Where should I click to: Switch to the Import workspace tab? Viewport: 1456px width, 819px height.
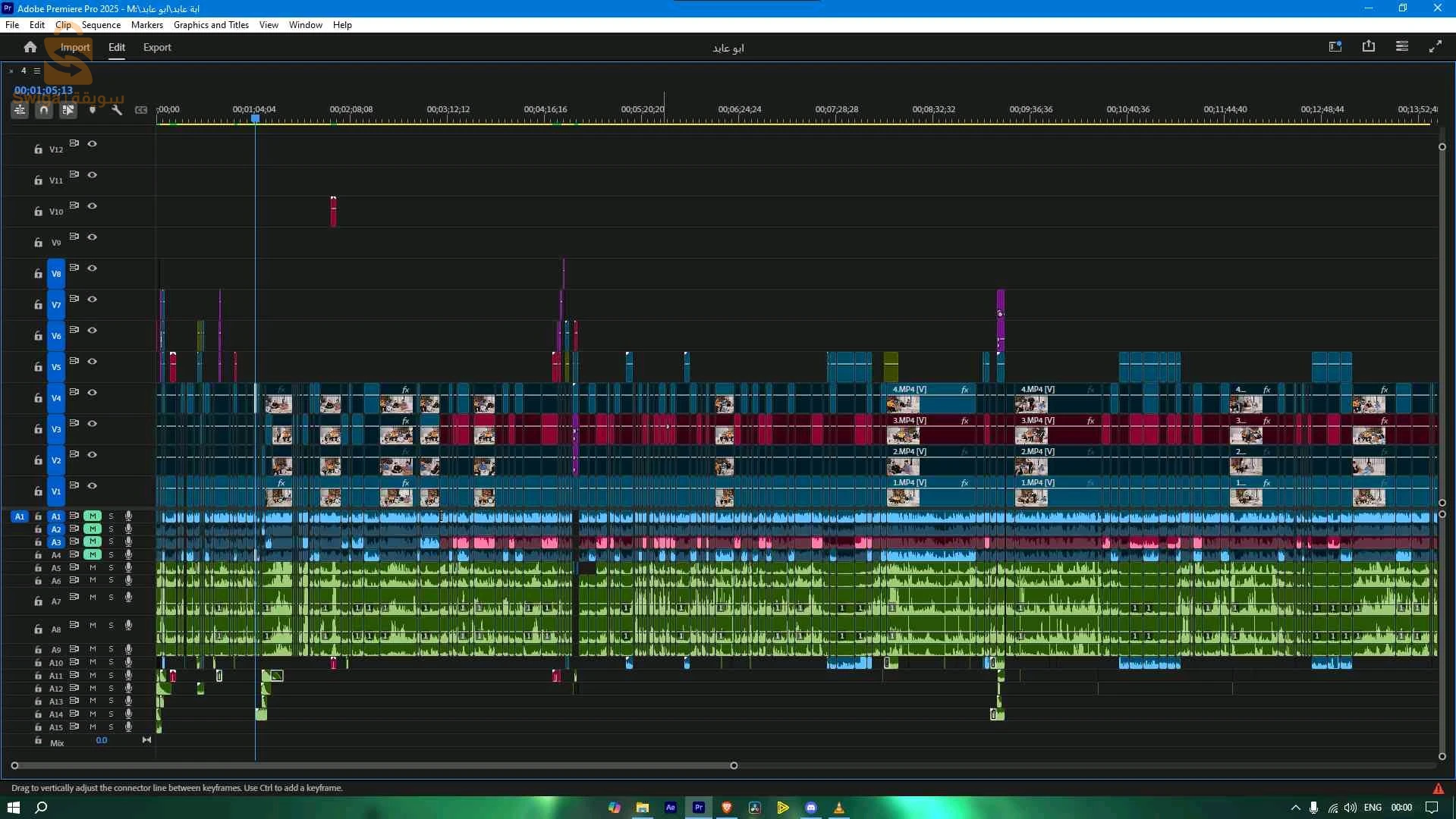point(75,47)
